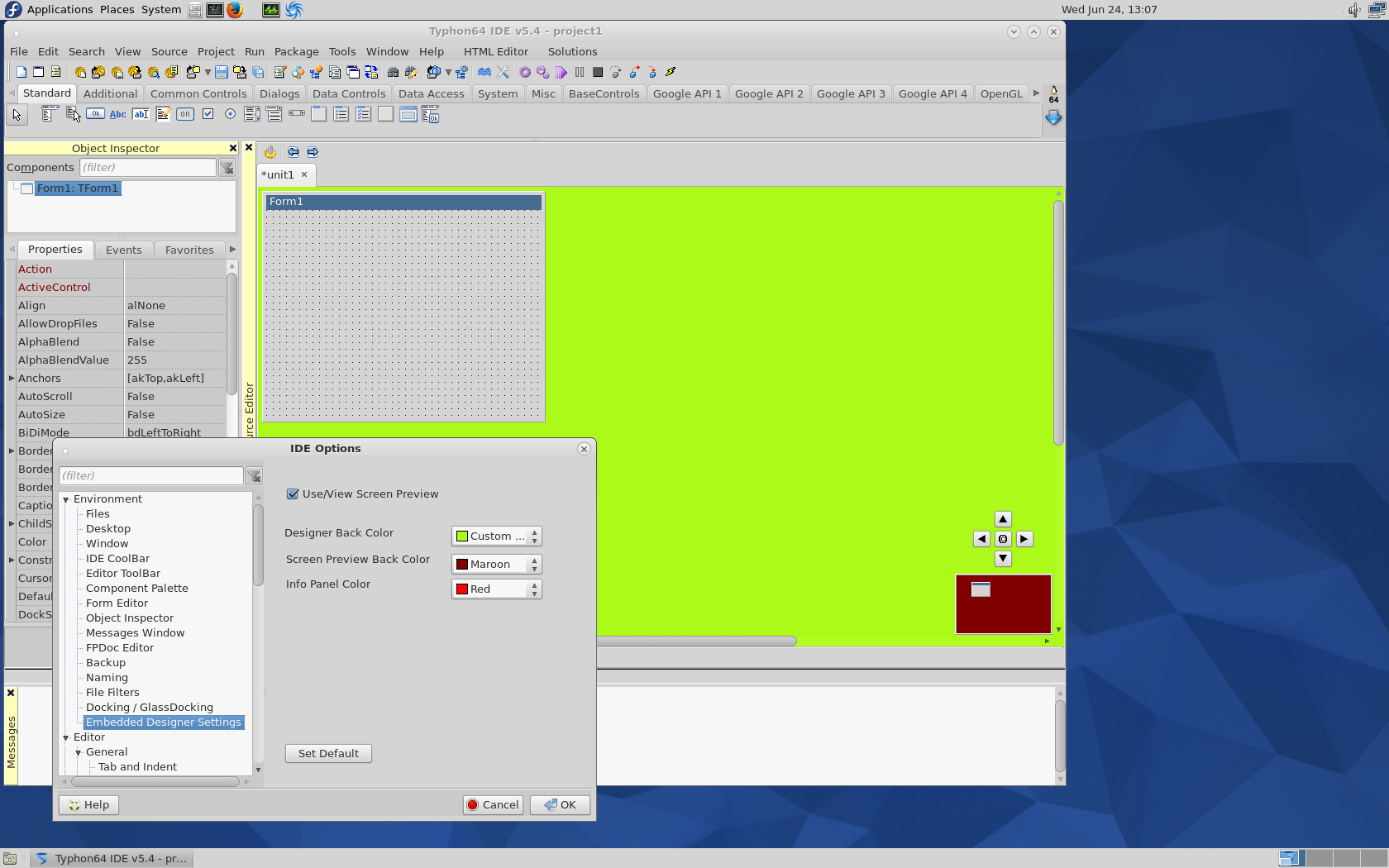Open the Package menu
Viewport: 1389px width, 868px height.
click(x=297, y=51)
